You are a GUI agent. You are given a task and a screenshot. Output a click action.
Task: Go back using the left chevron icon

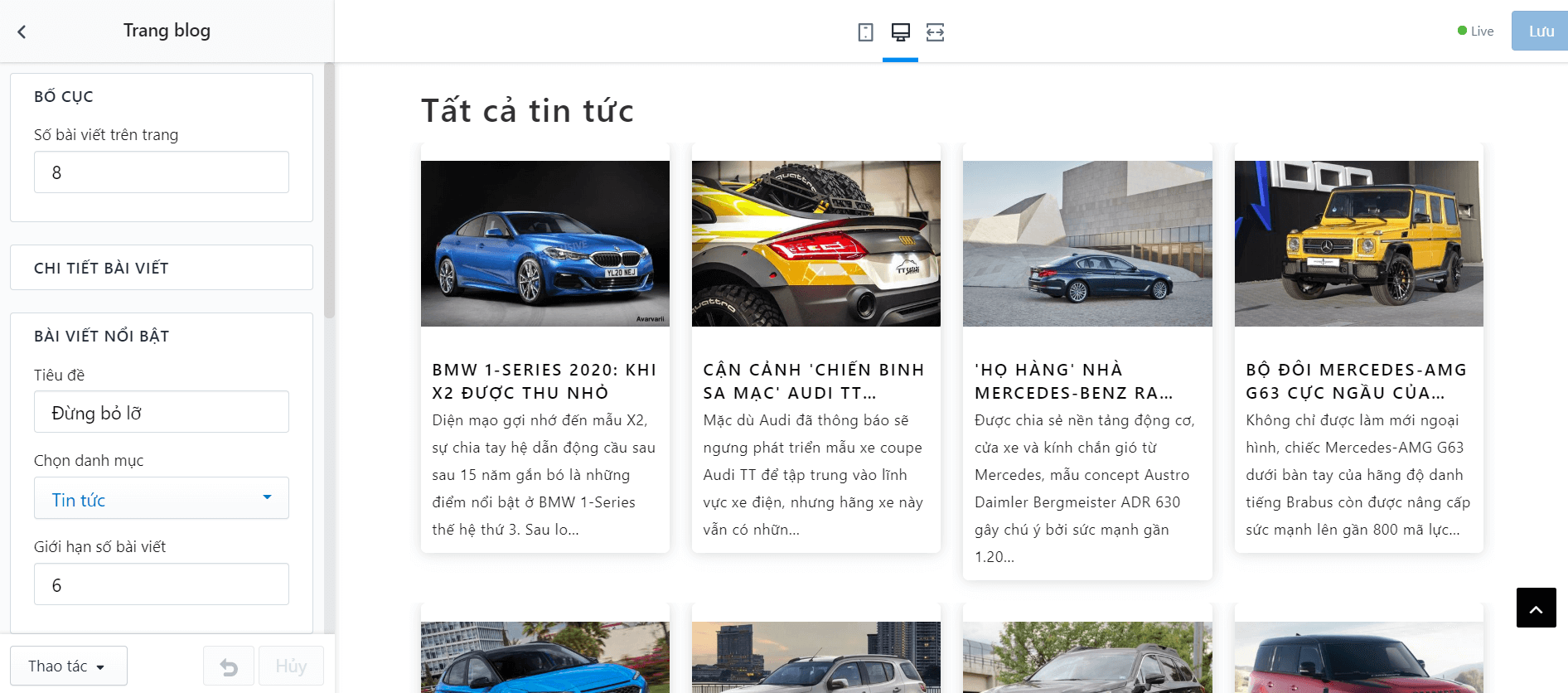pos(22,31)
